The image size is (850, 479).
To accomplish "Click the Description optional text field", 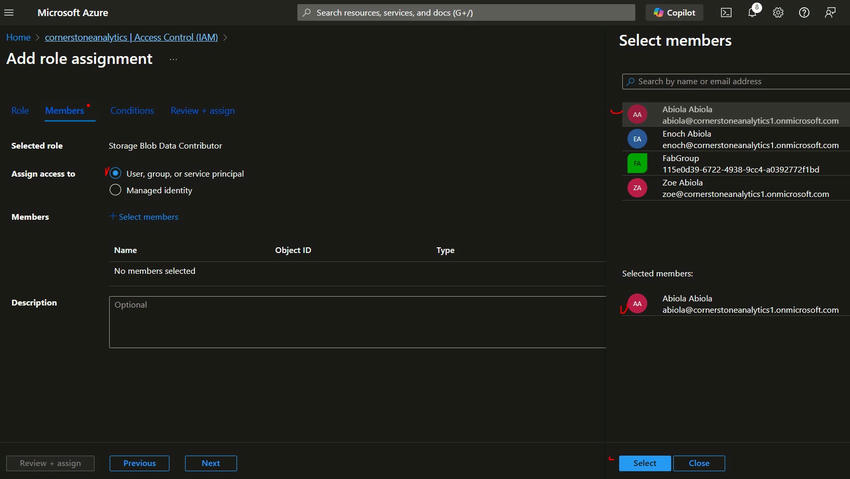I will point(357,321).
